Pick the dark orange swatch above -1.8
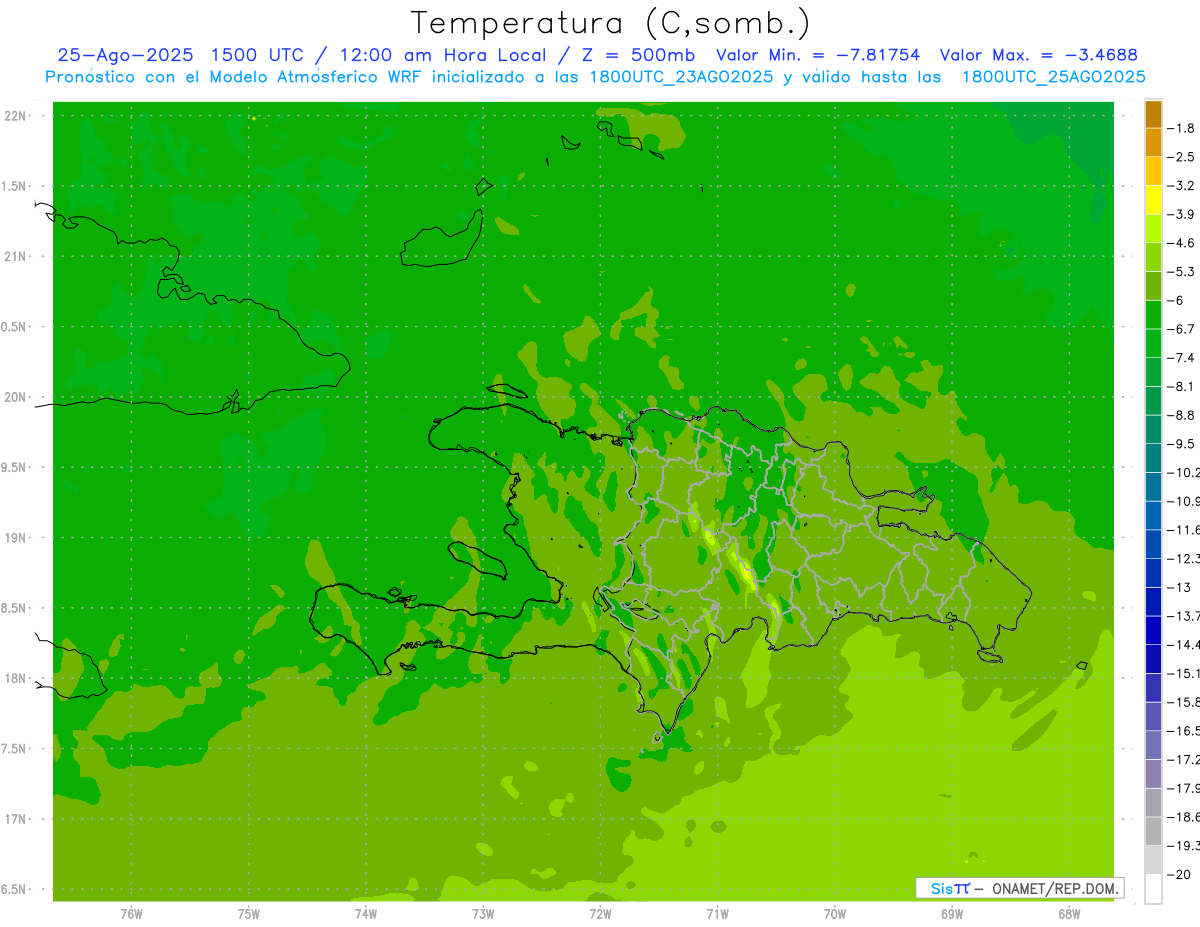Image resolution: width=1200 pixels, height=927 pixels. coord(1153,114)
